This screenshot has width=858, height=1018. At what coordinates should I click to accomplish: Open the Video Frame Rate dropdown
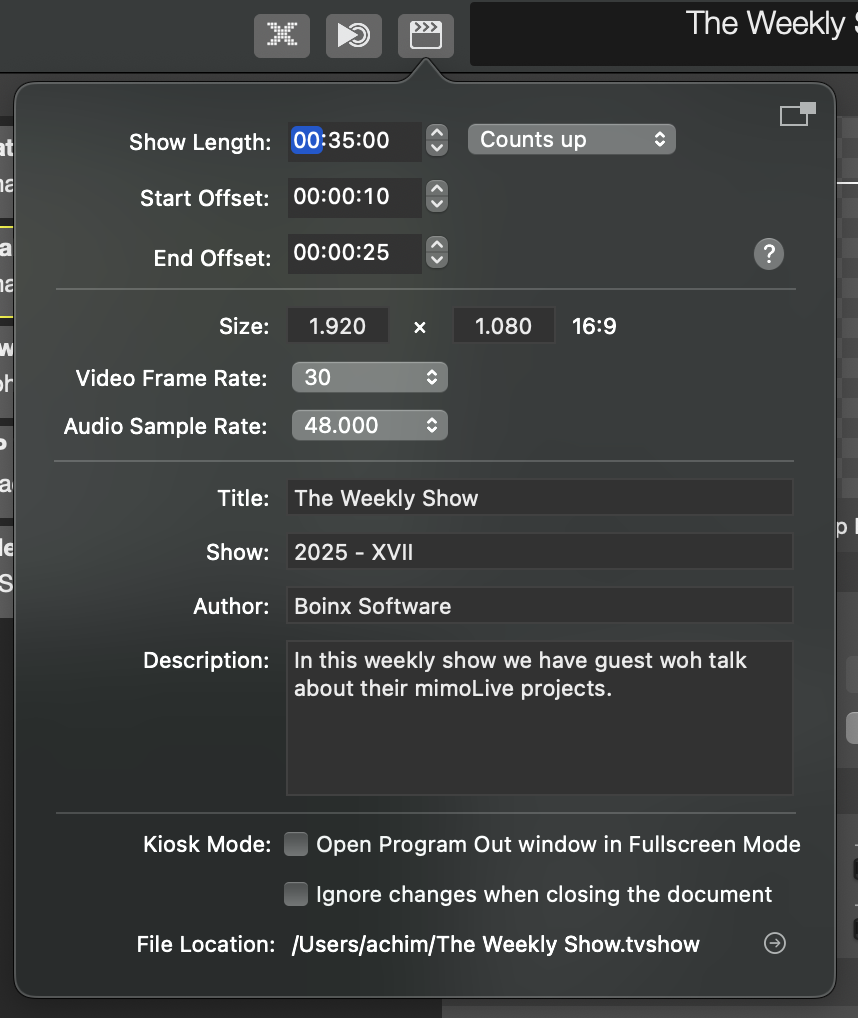coord(370,377)
